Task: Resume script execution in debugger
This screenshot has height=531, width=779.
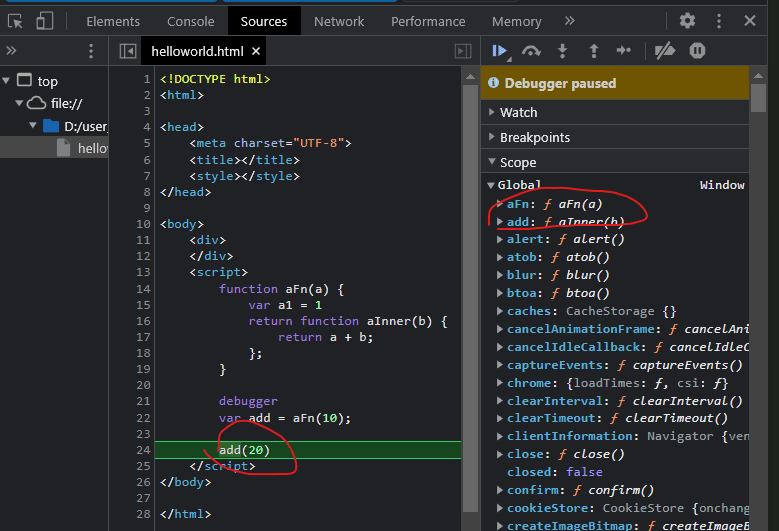Action: [500, 51]
